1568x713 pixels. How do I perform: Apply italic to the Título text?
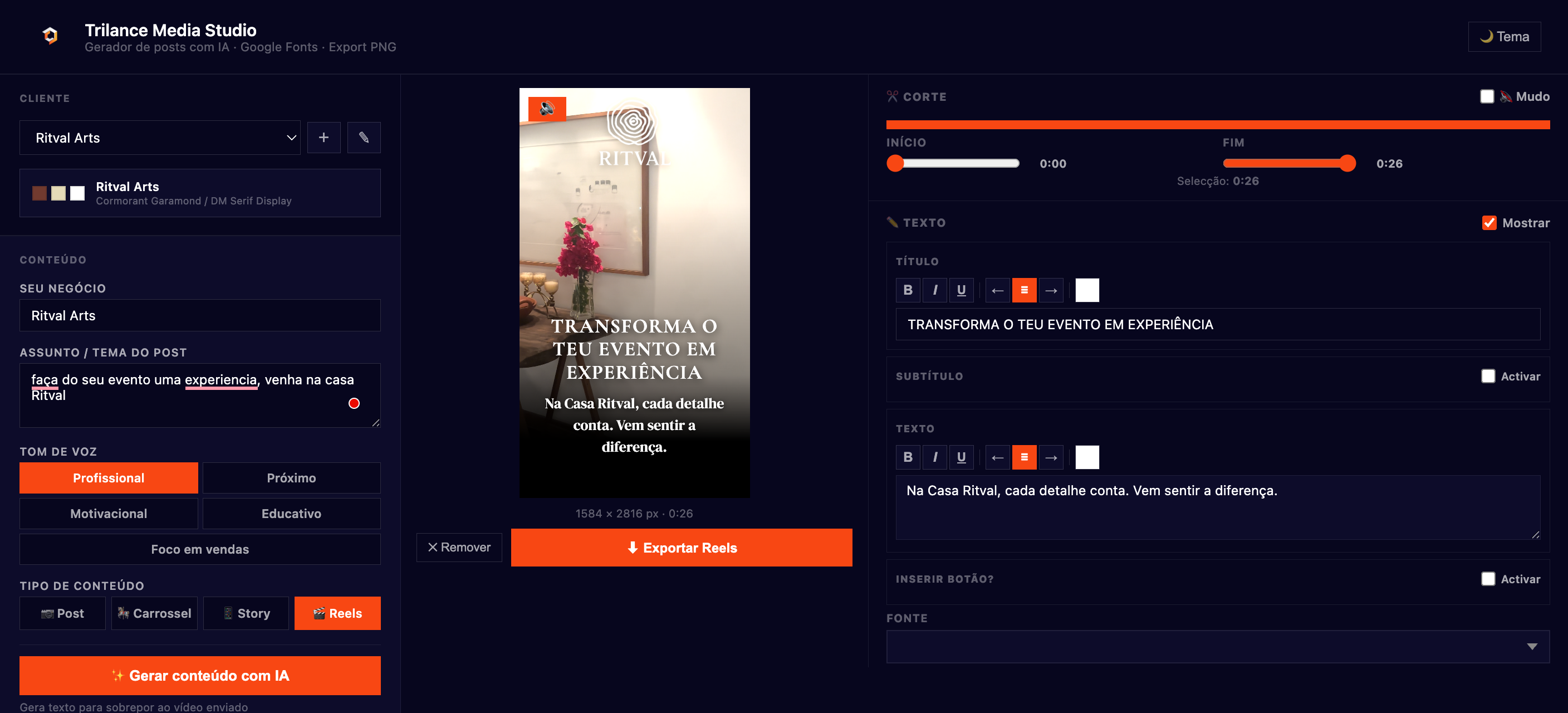[934, 290]
